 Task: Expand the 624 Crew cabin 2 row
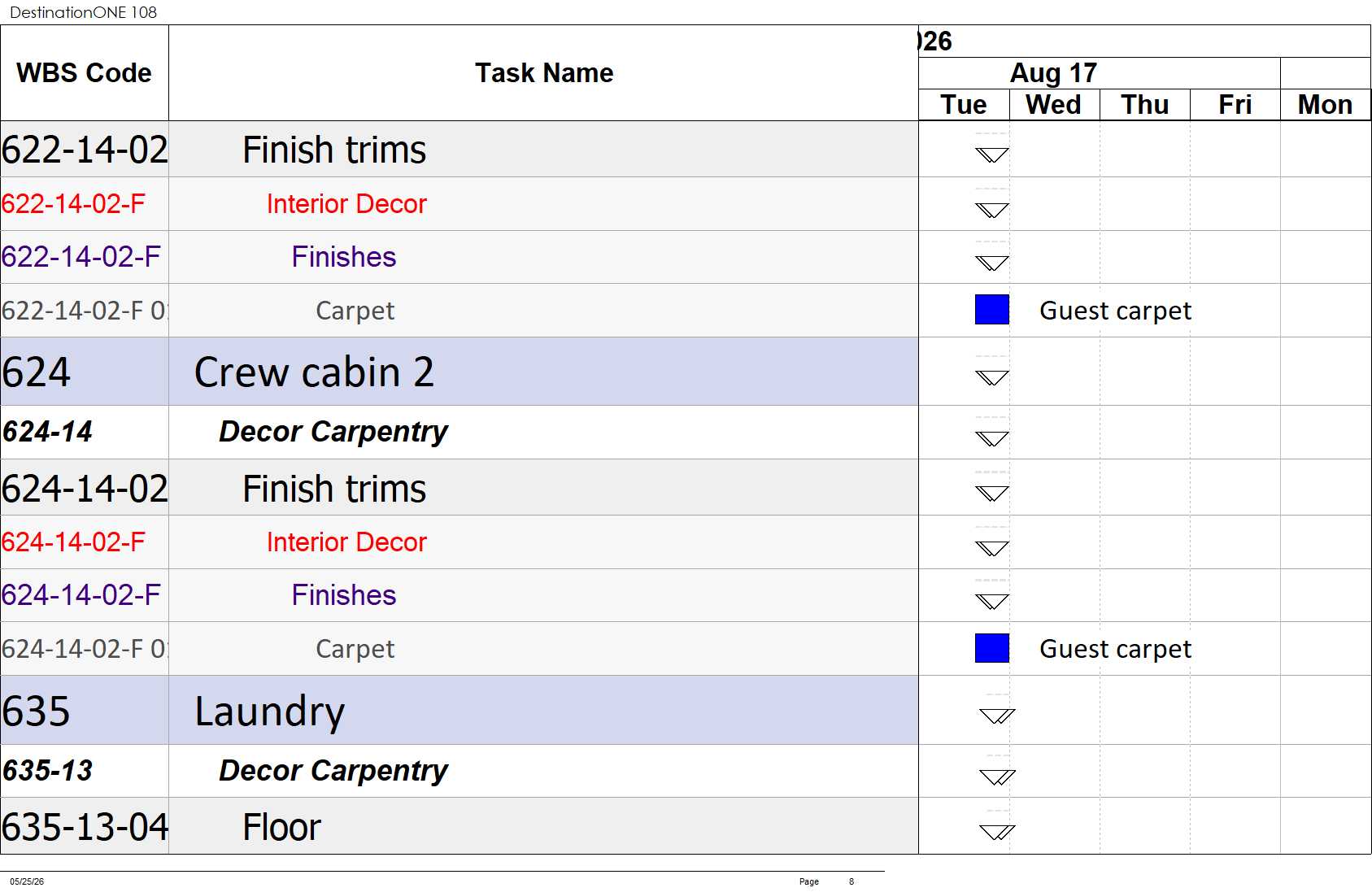460,372
